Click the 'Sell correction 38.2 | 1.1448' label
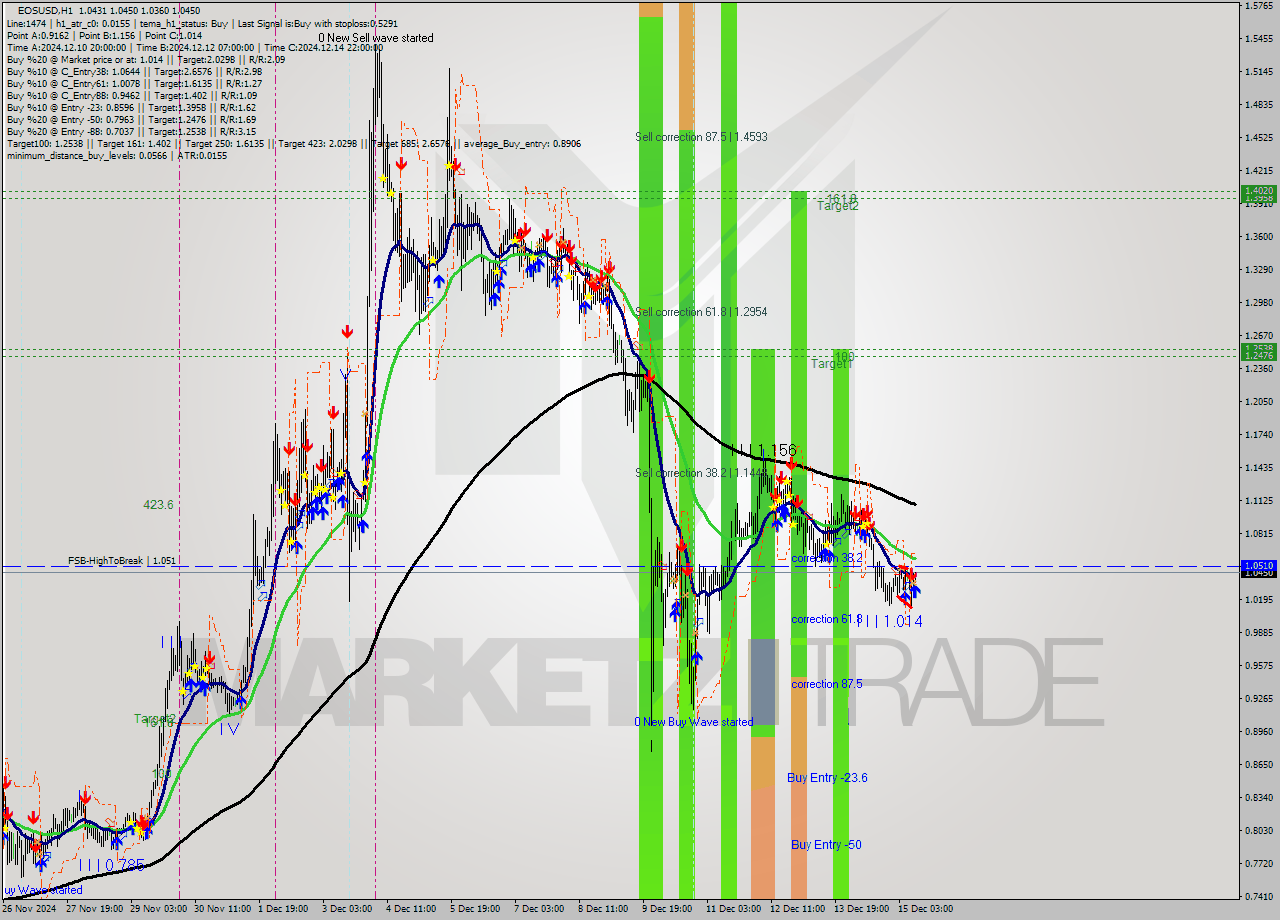This screenshot has height=920, width=1280. (701, 473)
